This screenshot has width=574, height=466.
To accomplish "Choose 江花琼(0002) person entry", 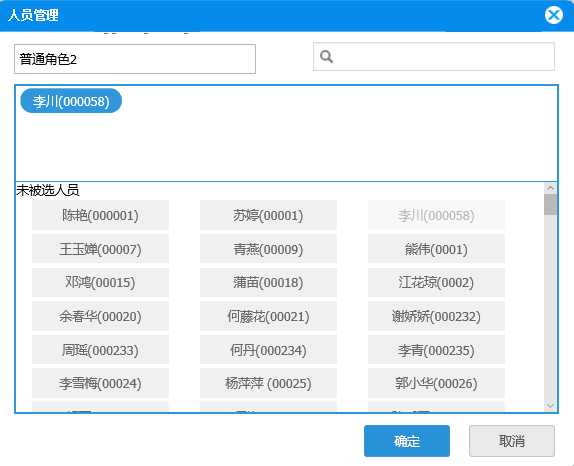I will coord(436,282).
